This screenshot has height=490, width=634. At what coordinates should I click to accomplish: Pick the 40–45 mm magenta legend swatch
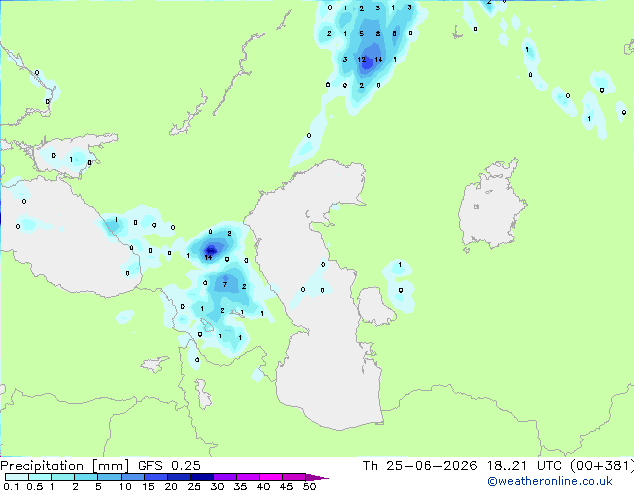[271, 477]
